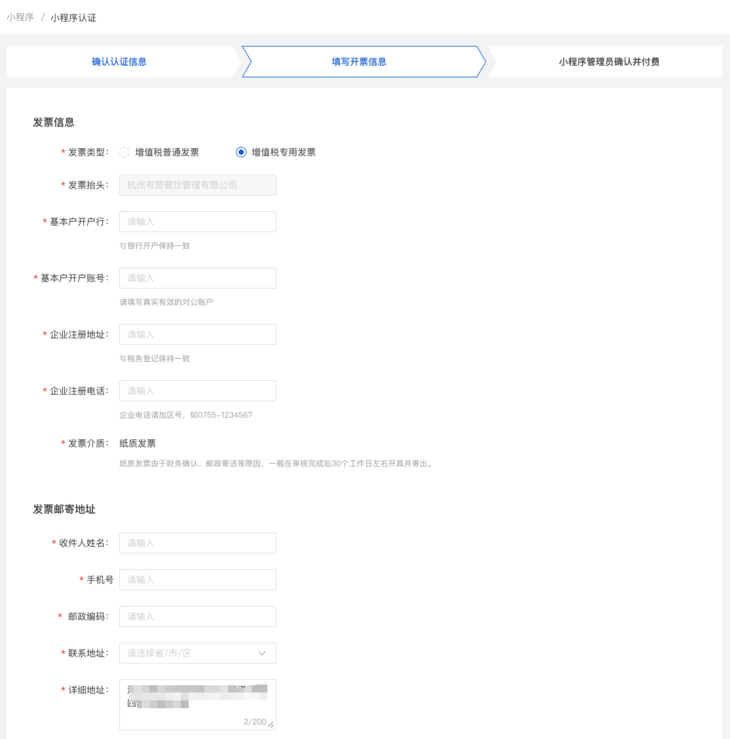Focus the 企业注册地址 input field

[198, 334]
